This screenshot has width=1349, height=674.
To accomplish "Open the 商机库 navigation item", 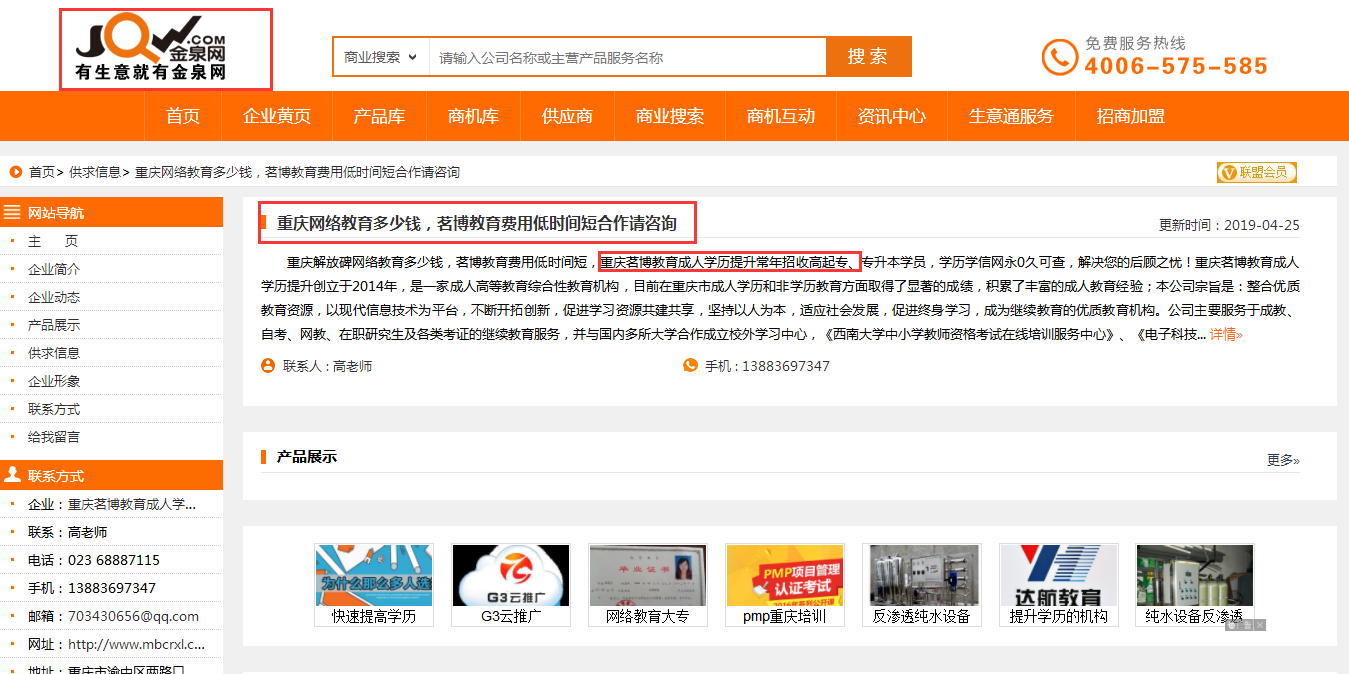I will [x=474, y=116].
